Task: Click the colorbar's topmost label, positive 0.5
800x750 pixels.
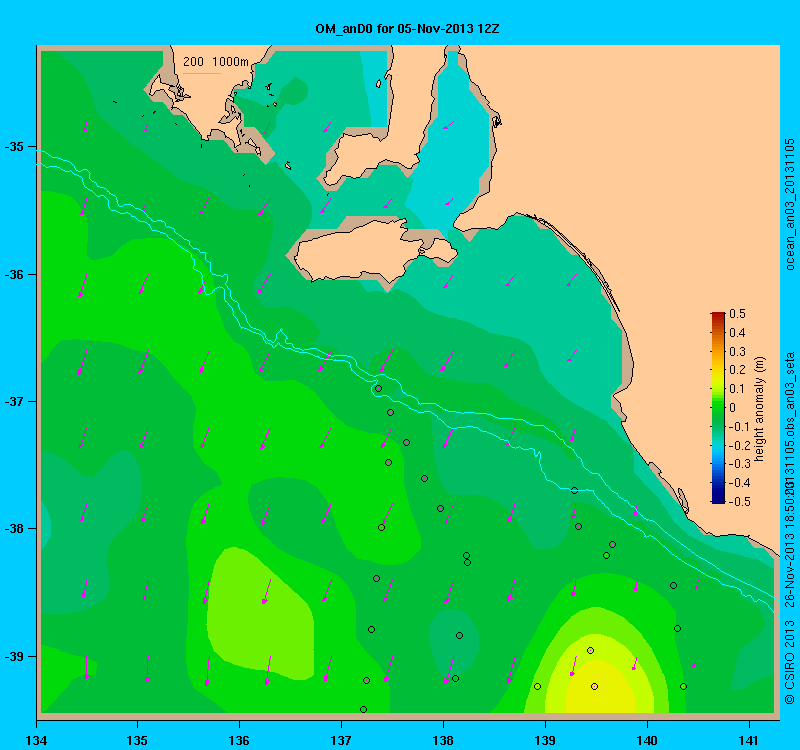Action: (x=737, y=314)
